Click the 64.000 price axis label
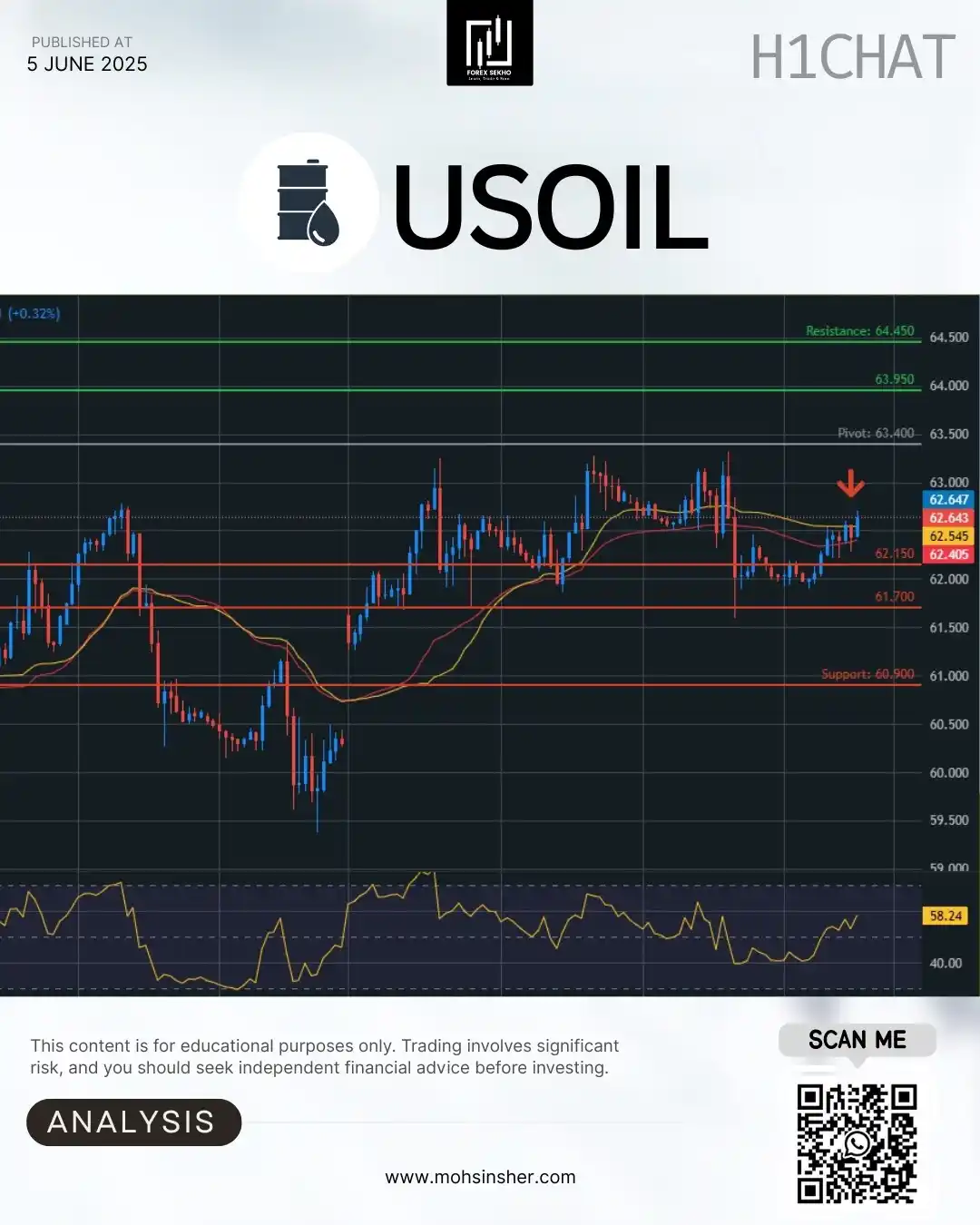 coord(949,385)
